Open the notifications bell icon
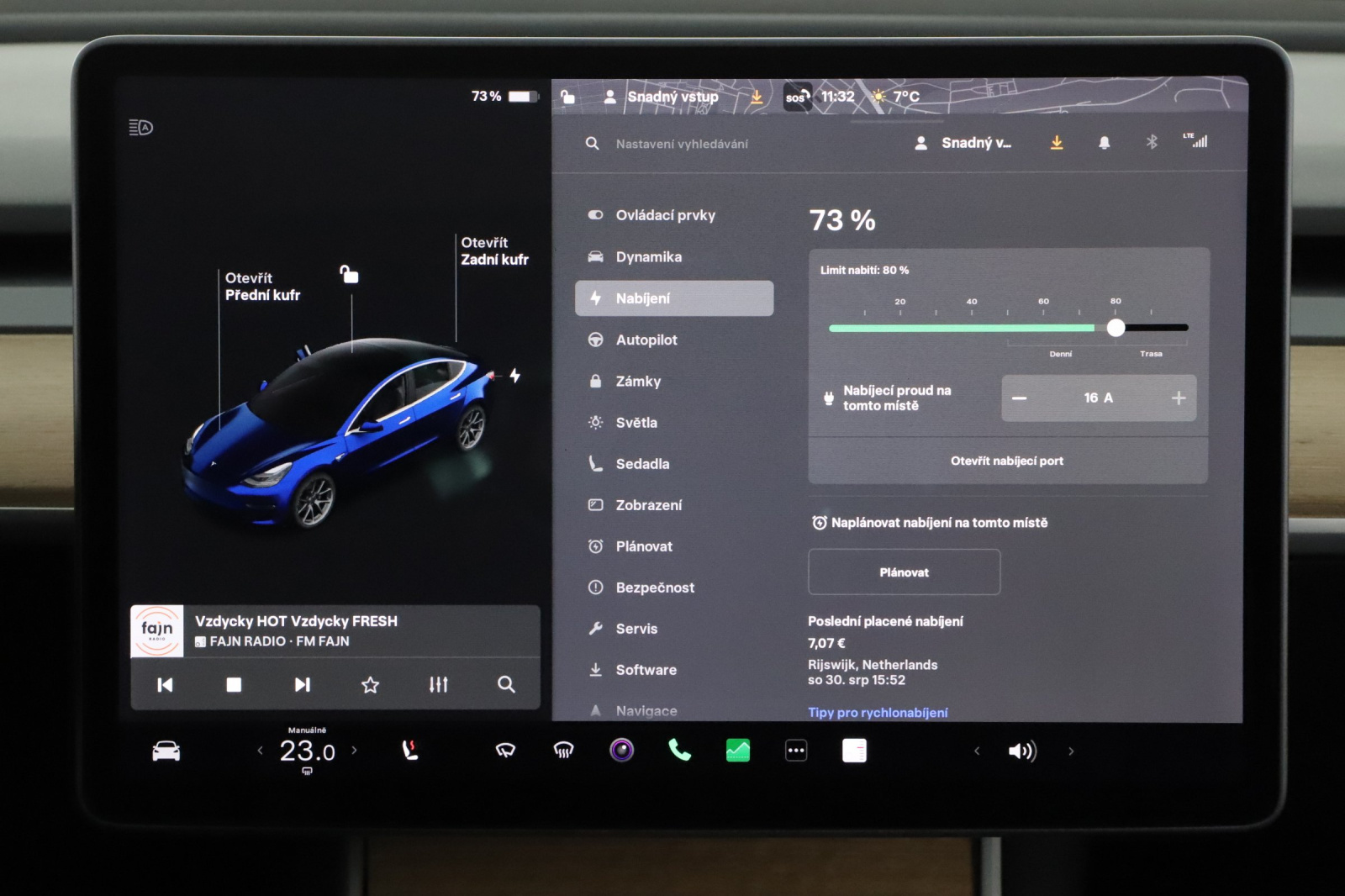This screenshot has width=1345, height=896. (1104, 143)
